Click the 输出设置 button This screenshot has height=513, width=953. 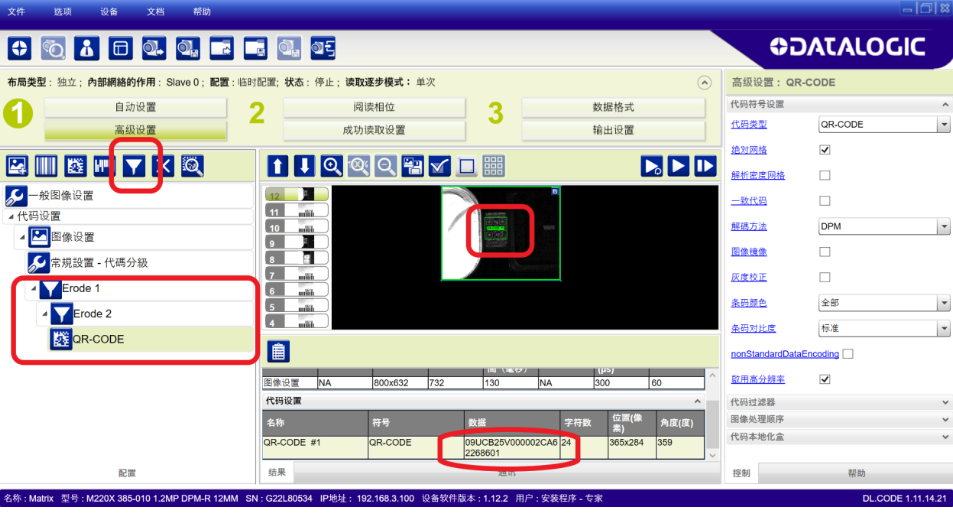pyautogui.click(x=613, y=130)
